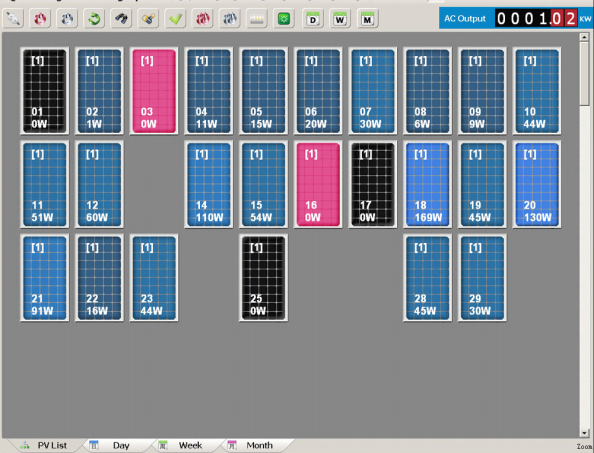
Task: Open the monthly 'M' calendar view icon
Action: click(x=367, y=19)
